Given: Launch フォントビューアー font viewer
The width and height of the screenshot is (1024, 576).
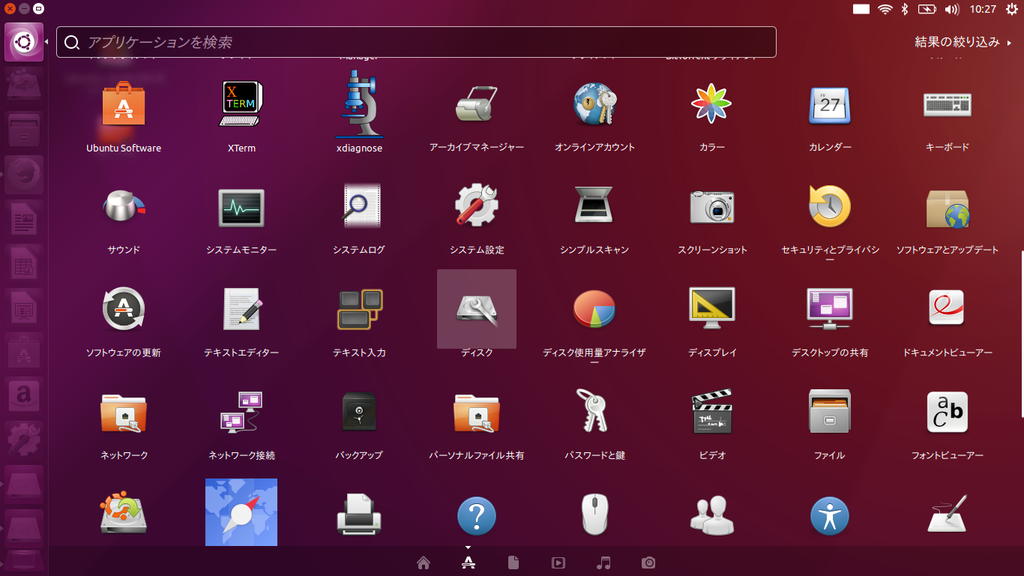Looking at the screenshot, I should 947,412.
